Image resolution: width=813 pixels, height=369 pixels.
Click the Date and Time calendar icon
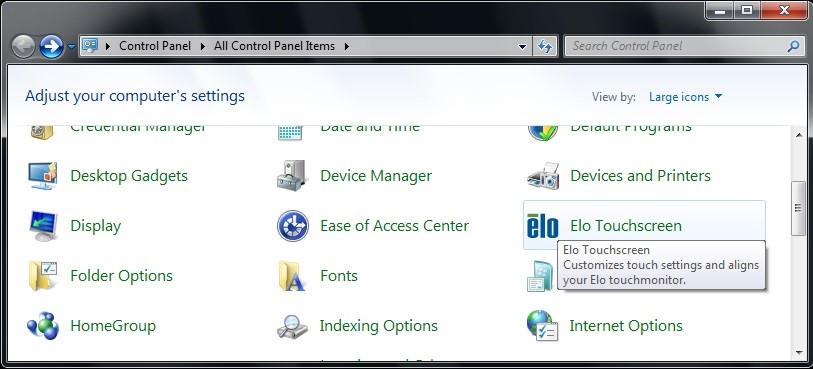coord(290,132)
